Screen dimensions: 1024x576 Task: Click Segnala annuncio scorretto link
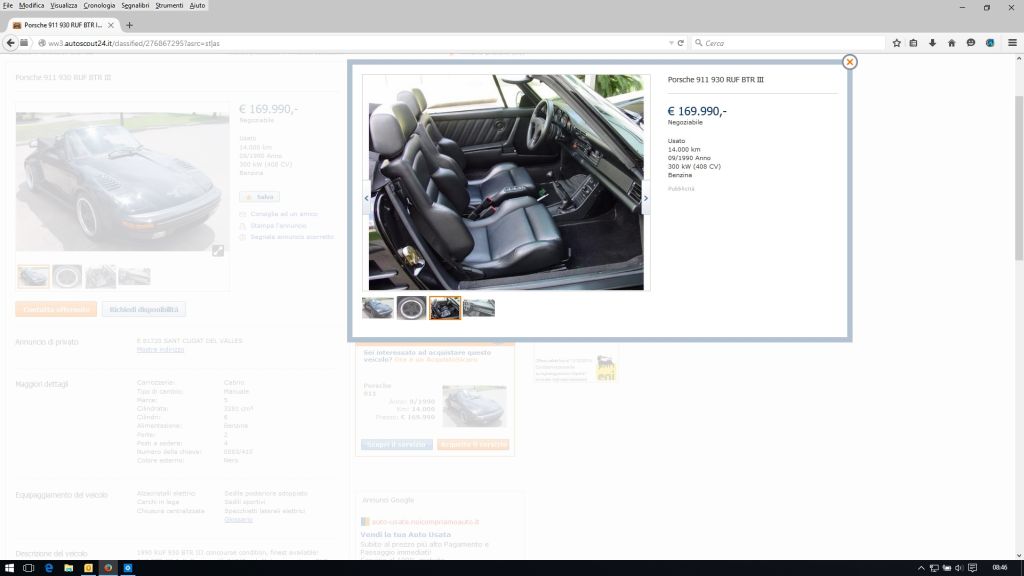point(292,236)
